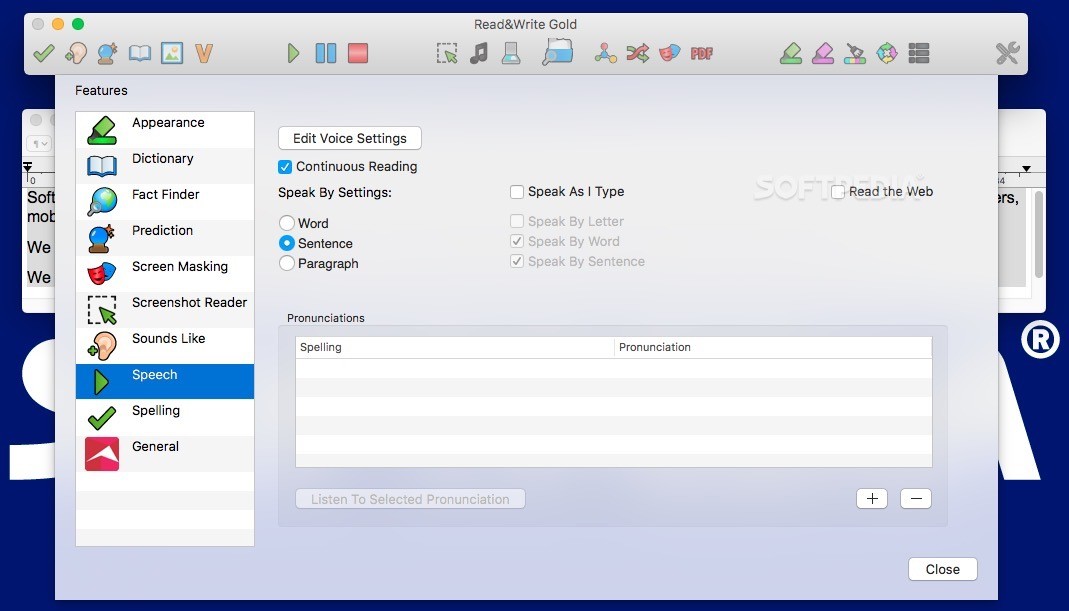
Task: Choose the Word radio button
Action: (x=286, y=223)
